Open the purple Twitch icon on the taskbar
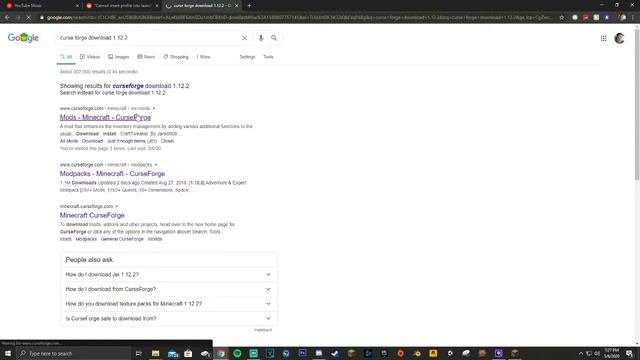This screenshot has height=360, width=640. tap(498, 353)
